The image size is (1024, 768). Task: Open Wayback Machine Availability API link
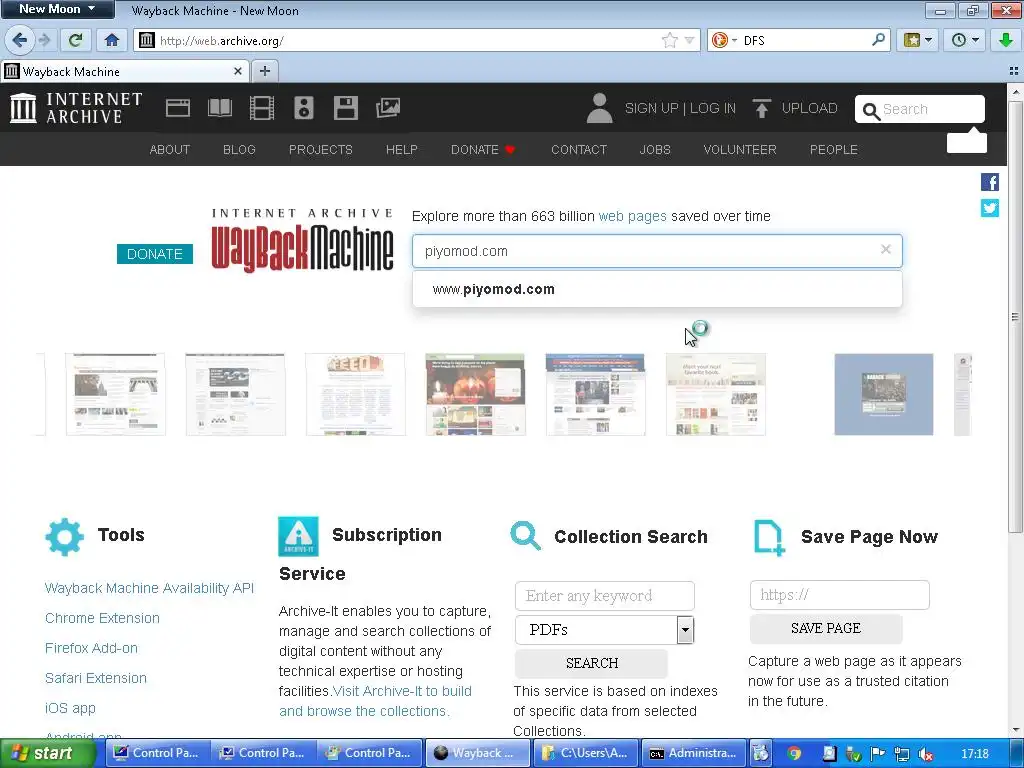[x=149, y=588]
